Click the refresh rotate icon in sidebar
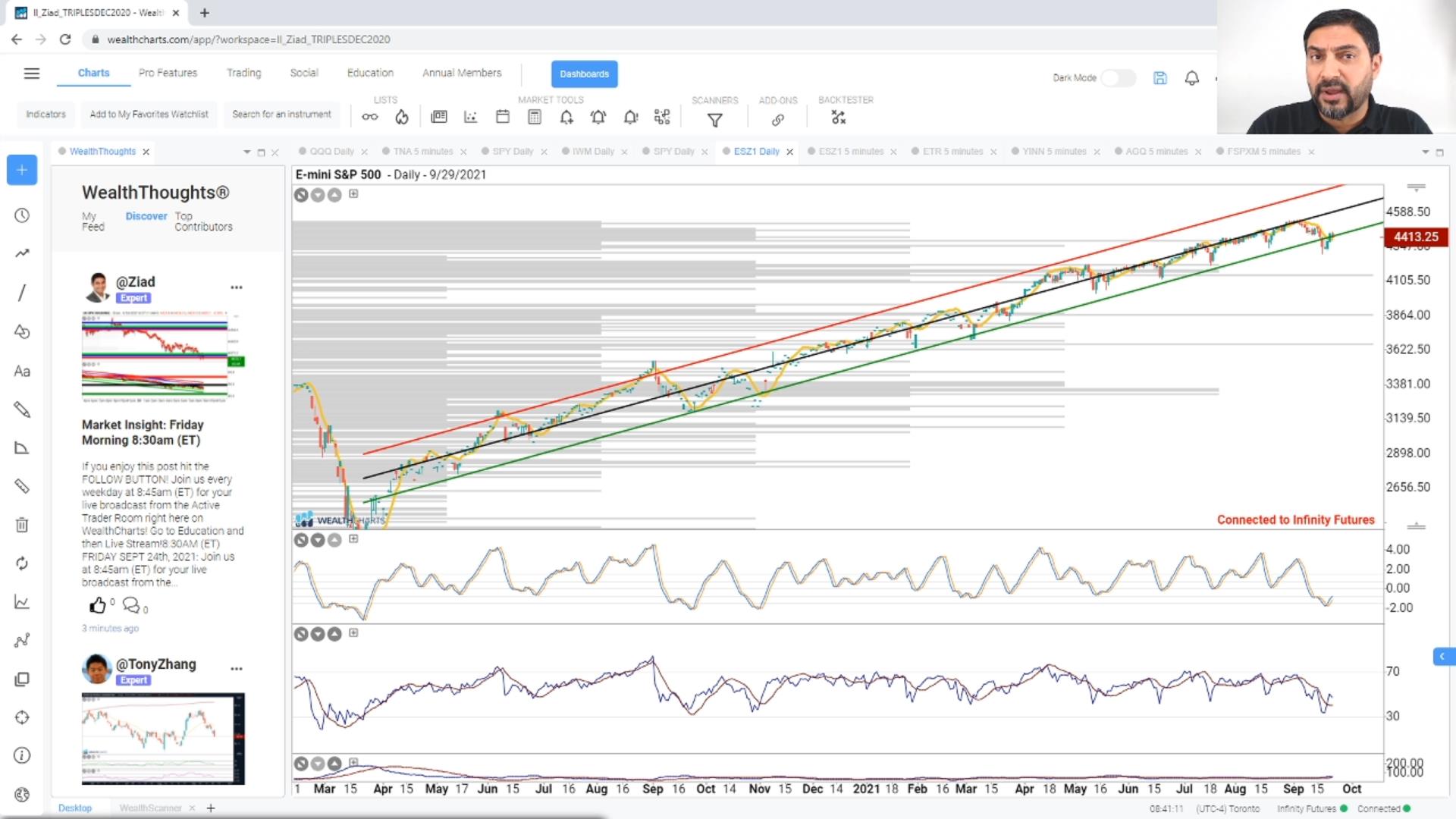The image size is (1456, 819). (22, 563)
